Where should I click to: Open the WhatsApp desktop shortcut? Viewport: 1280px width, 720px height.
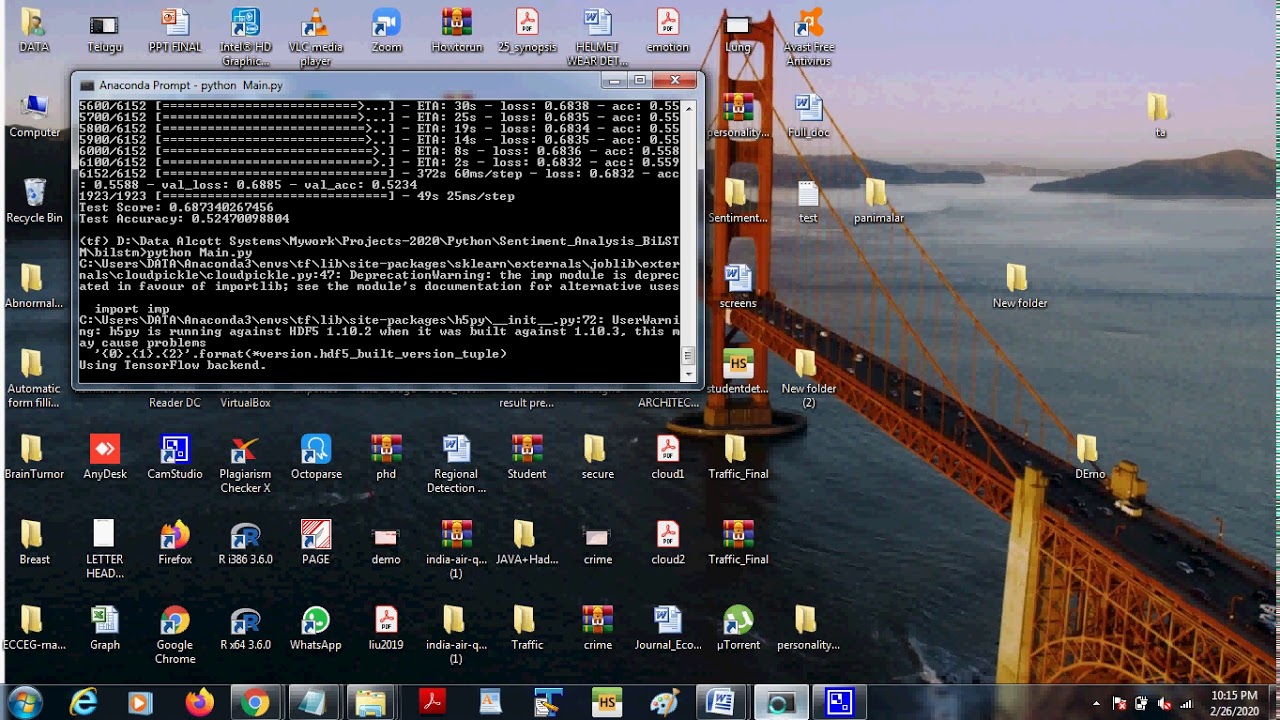point(316,629)
